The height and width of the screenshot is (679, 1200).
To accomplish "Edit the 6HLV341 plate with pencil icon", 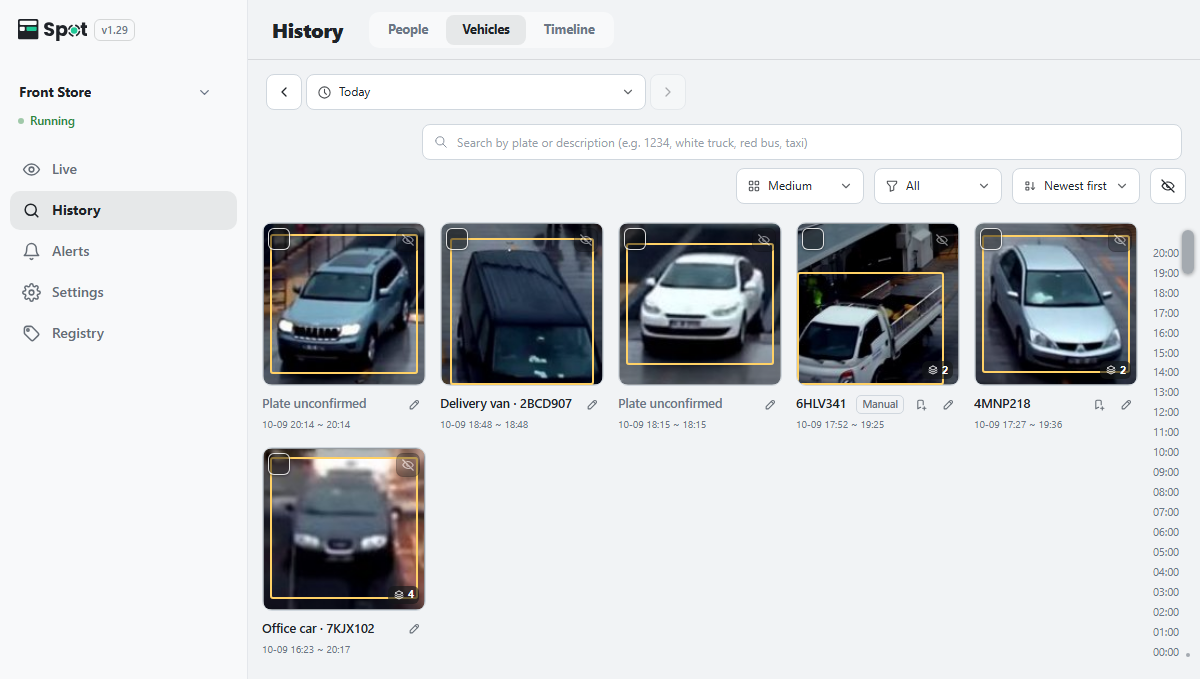I will pyautogui.click(x=948, y=405).
